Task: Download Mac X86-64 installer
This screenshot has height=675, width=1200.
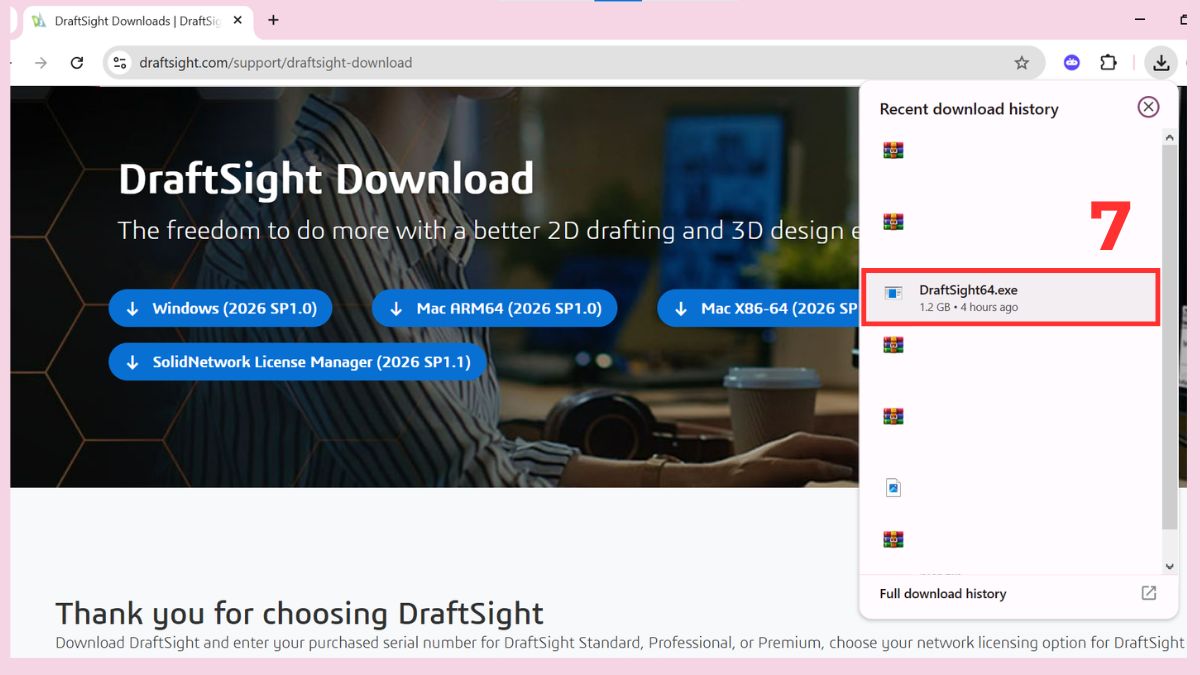Action: point(758,309)
